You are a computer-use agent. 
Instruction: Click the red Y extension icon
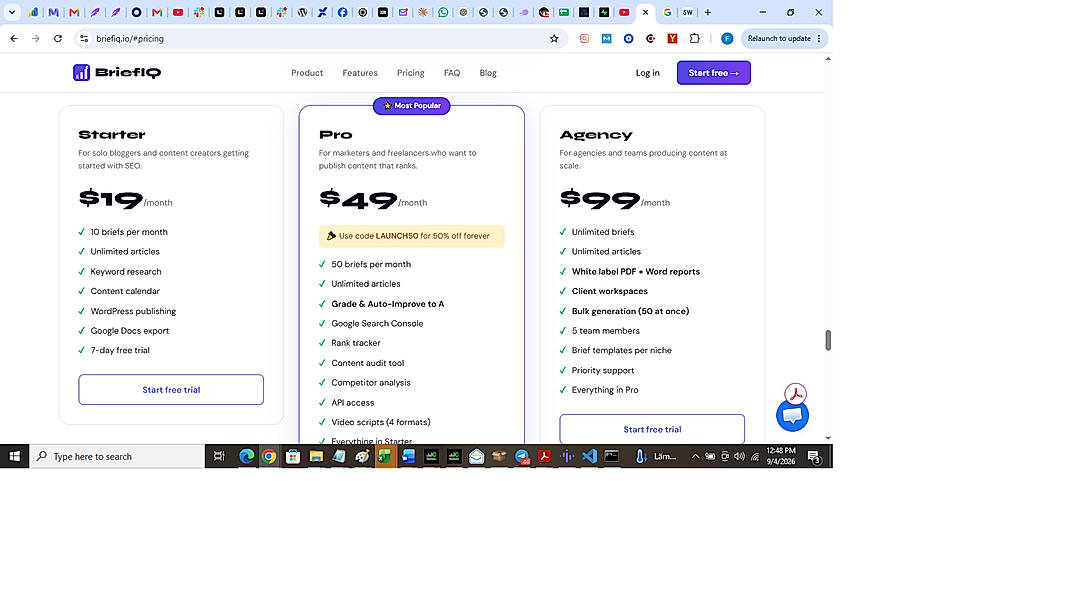672,39
